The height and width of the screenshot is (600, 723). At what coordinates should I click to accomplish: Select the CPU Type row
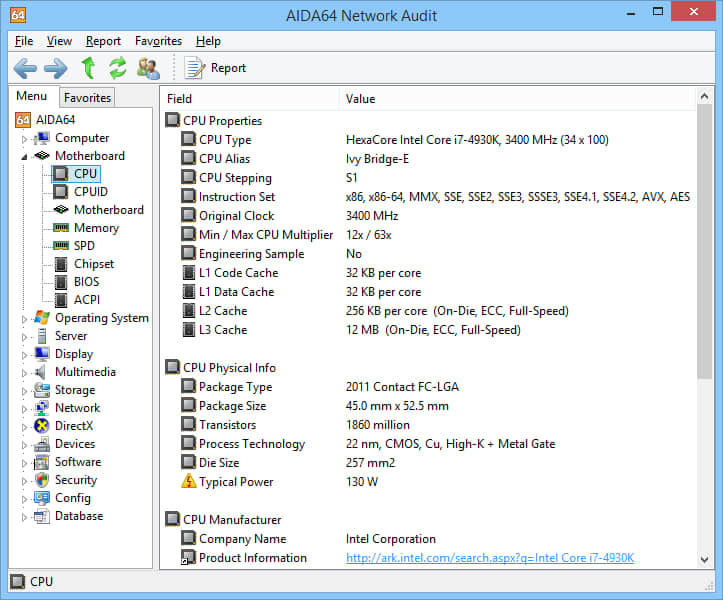click(429, 139)
